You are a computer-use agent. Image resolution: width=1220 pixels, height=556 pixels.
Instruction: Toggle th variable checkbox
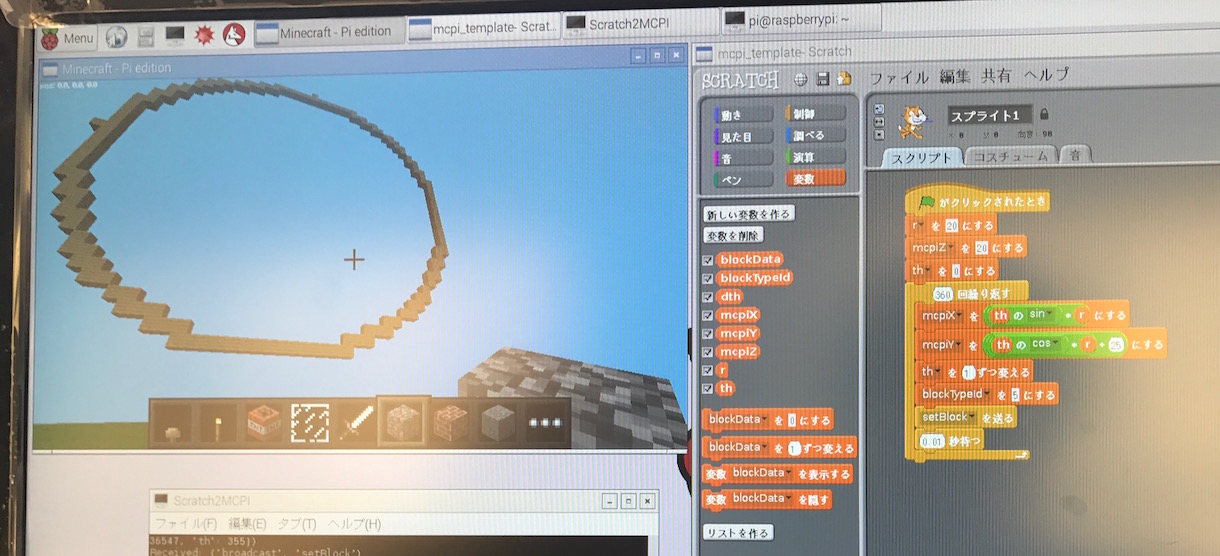tap(708, 388)
